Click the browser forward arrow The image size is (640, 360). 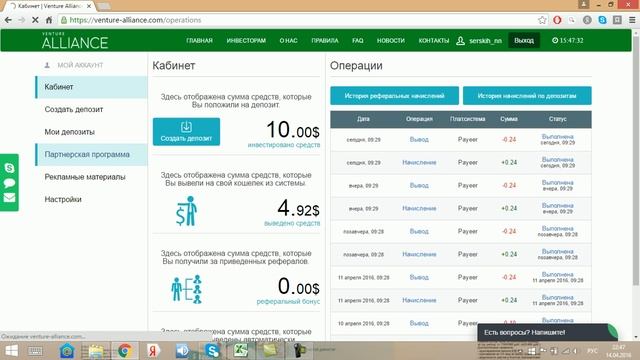[x=22, y=20]
